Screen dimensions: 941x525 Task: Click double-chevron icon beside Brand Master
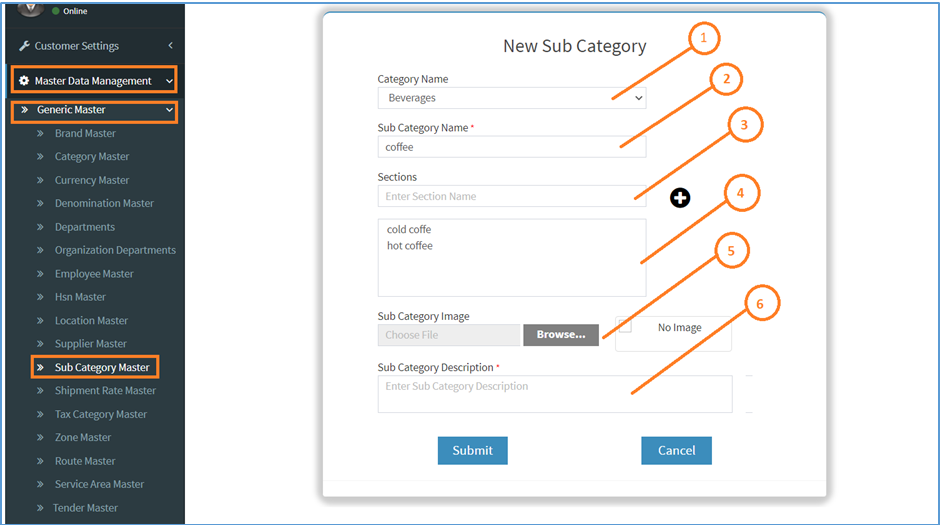(x=40, y=133)
